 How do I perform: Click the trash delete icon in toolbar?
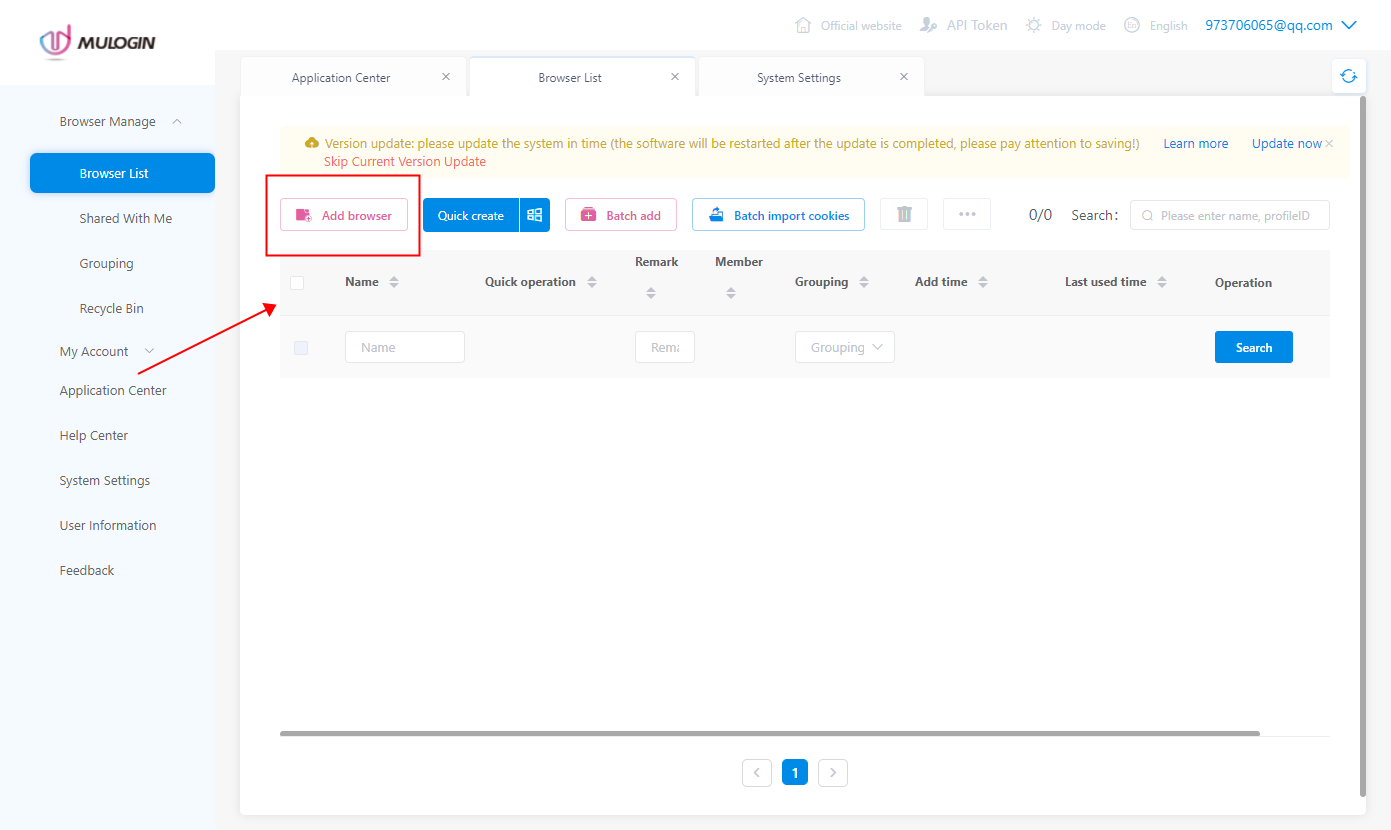click(x=904, y=214)
